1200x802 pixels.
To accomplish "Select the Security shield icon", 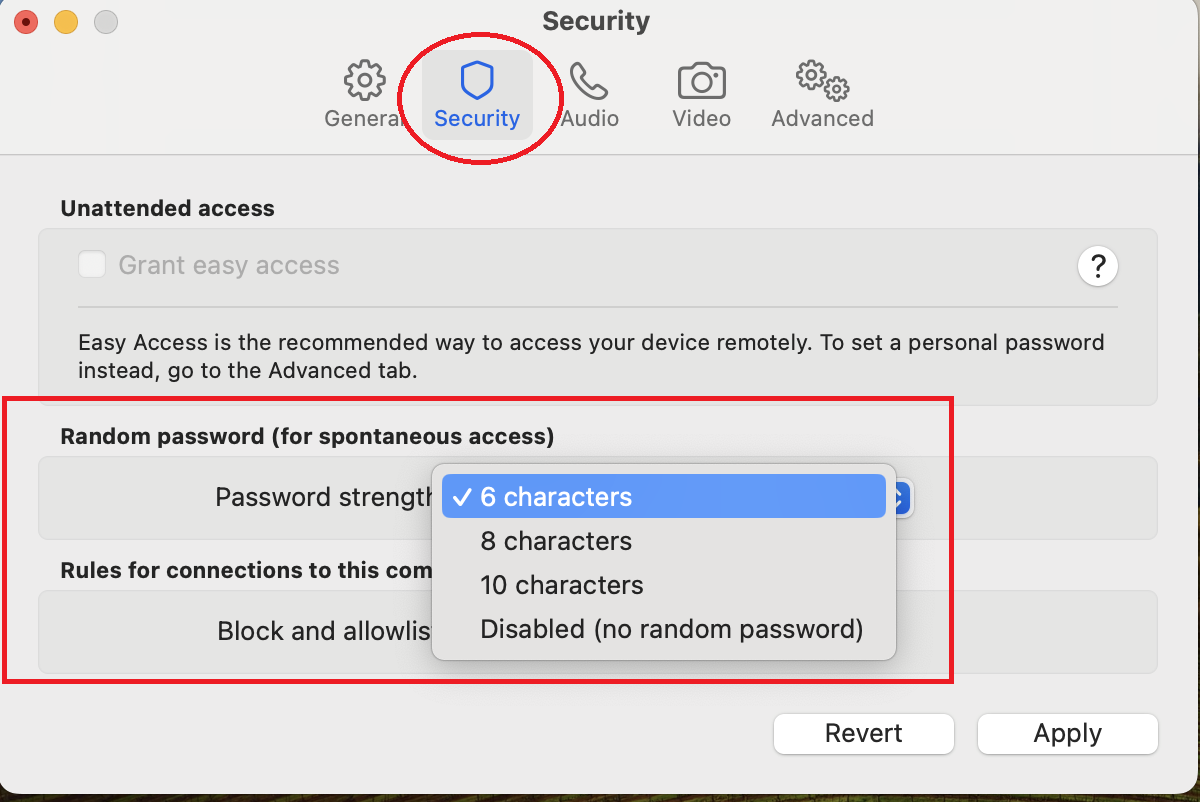I will (477, 80).
